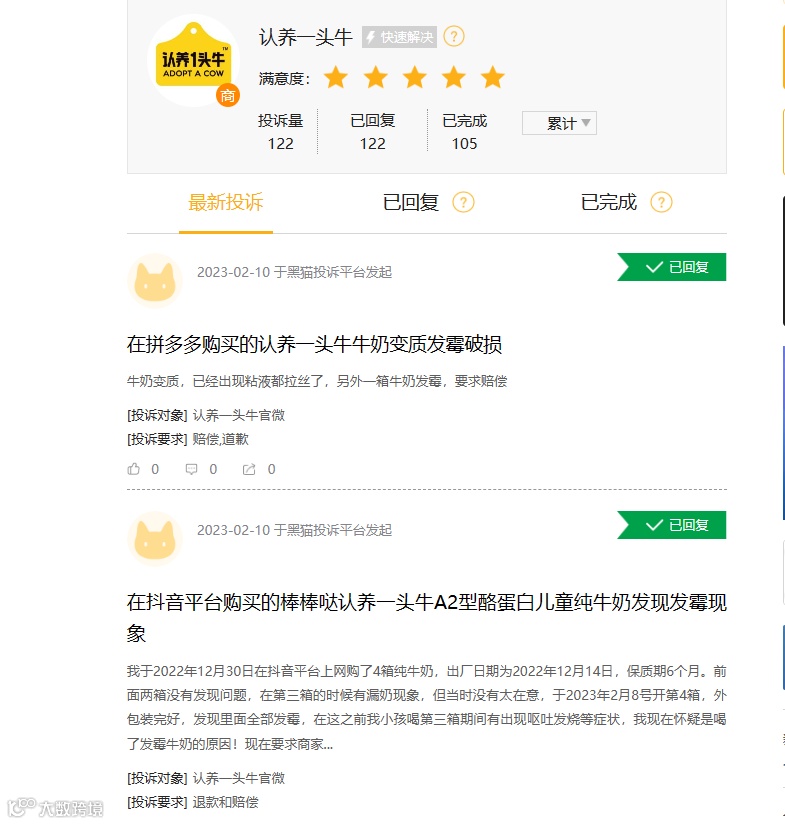The image size is (785, 824).
Task: Open comments icon on 拼多多 complaint
Action: 191,469
